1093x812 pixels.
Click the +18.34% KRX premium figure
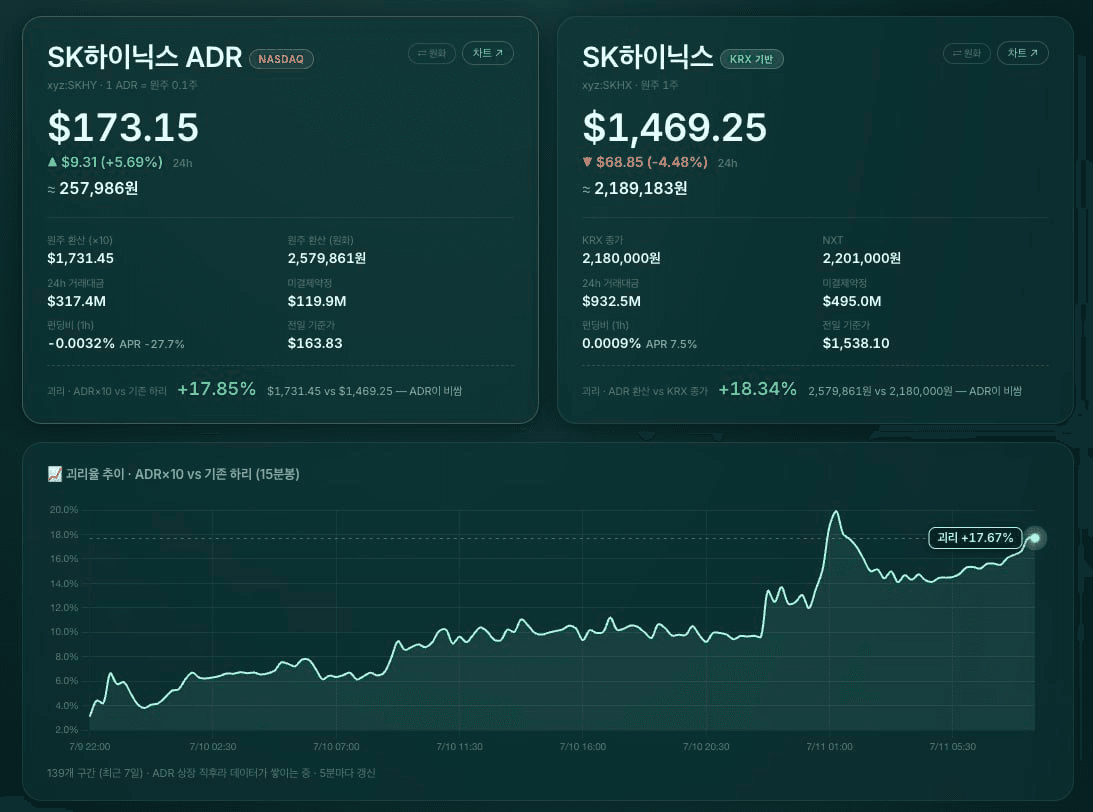[758, 389]
